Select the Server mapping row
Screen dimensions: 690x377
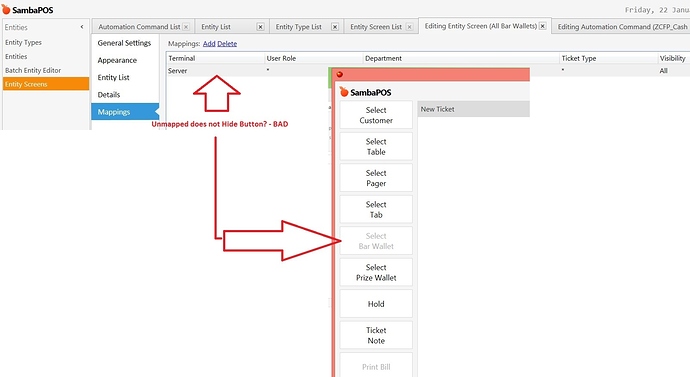pos(428,70)
